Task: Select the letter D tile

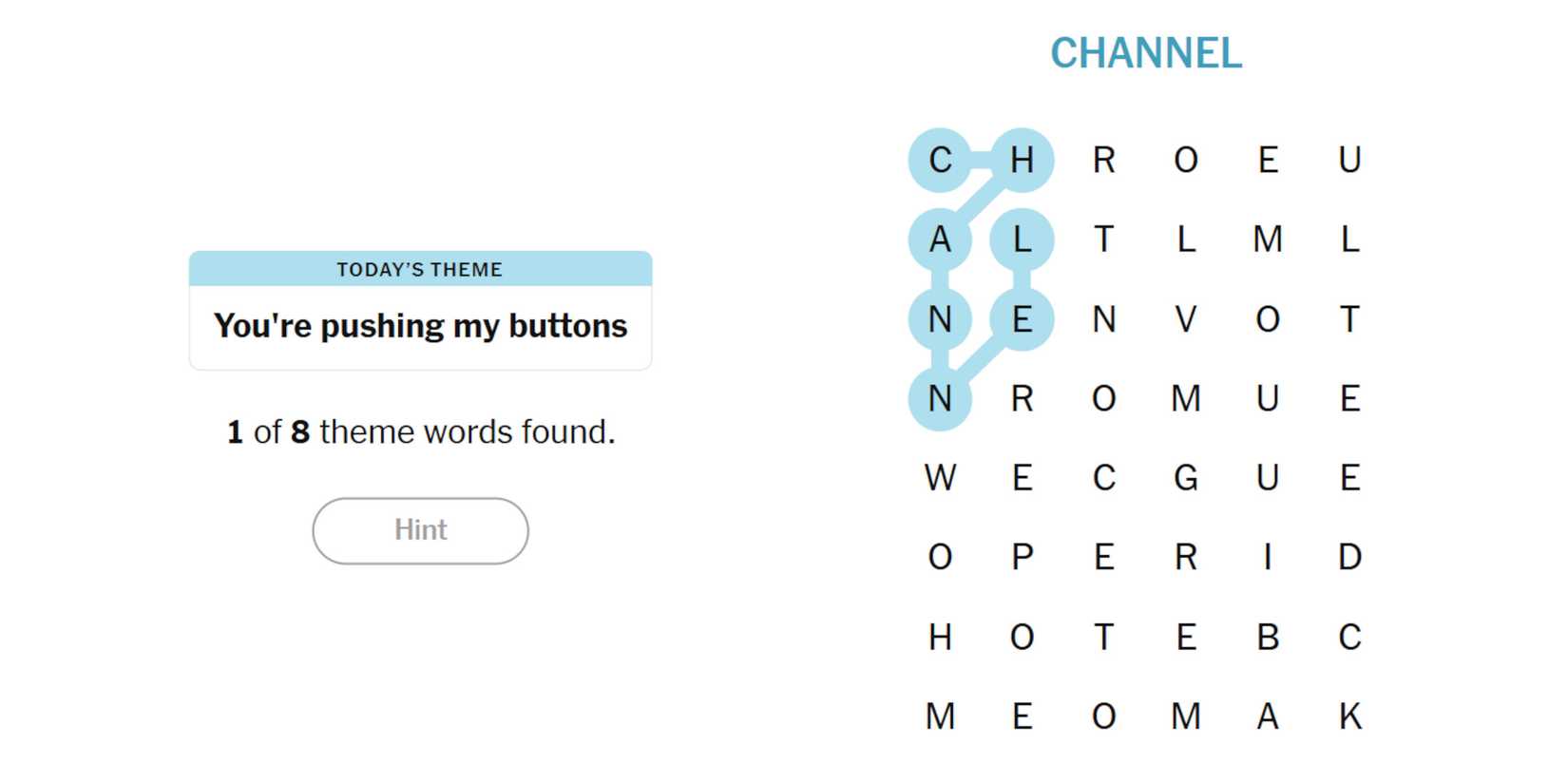Action: (1349, 557)
